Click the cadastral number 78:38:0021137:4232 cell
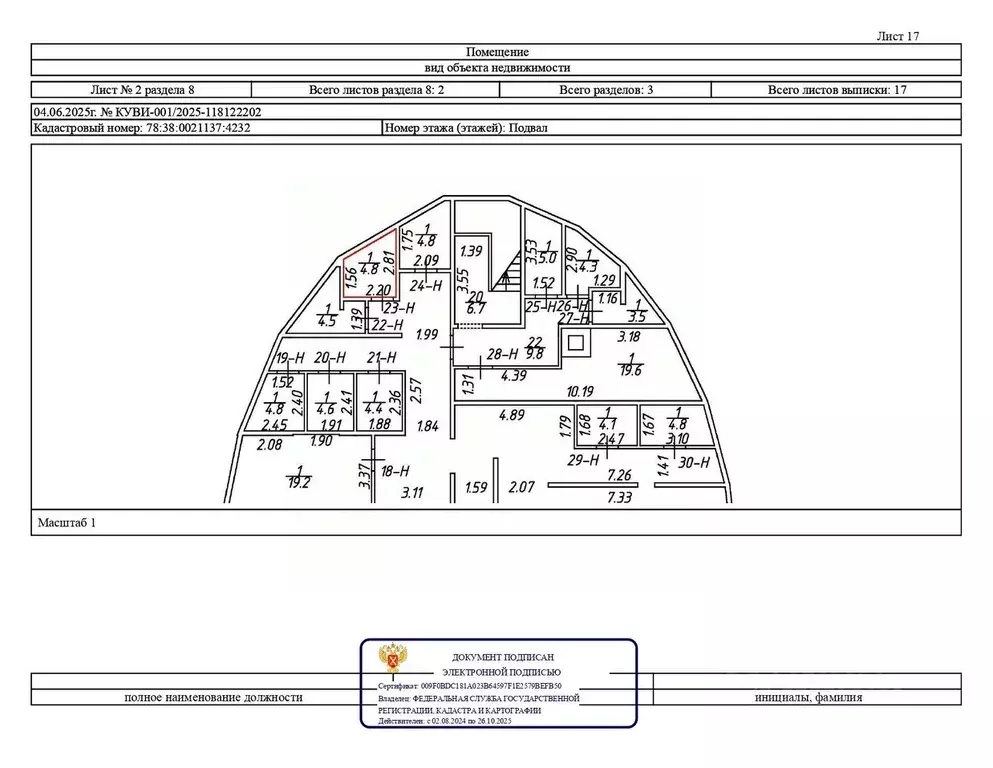993x768 pixels. point(206,128)
